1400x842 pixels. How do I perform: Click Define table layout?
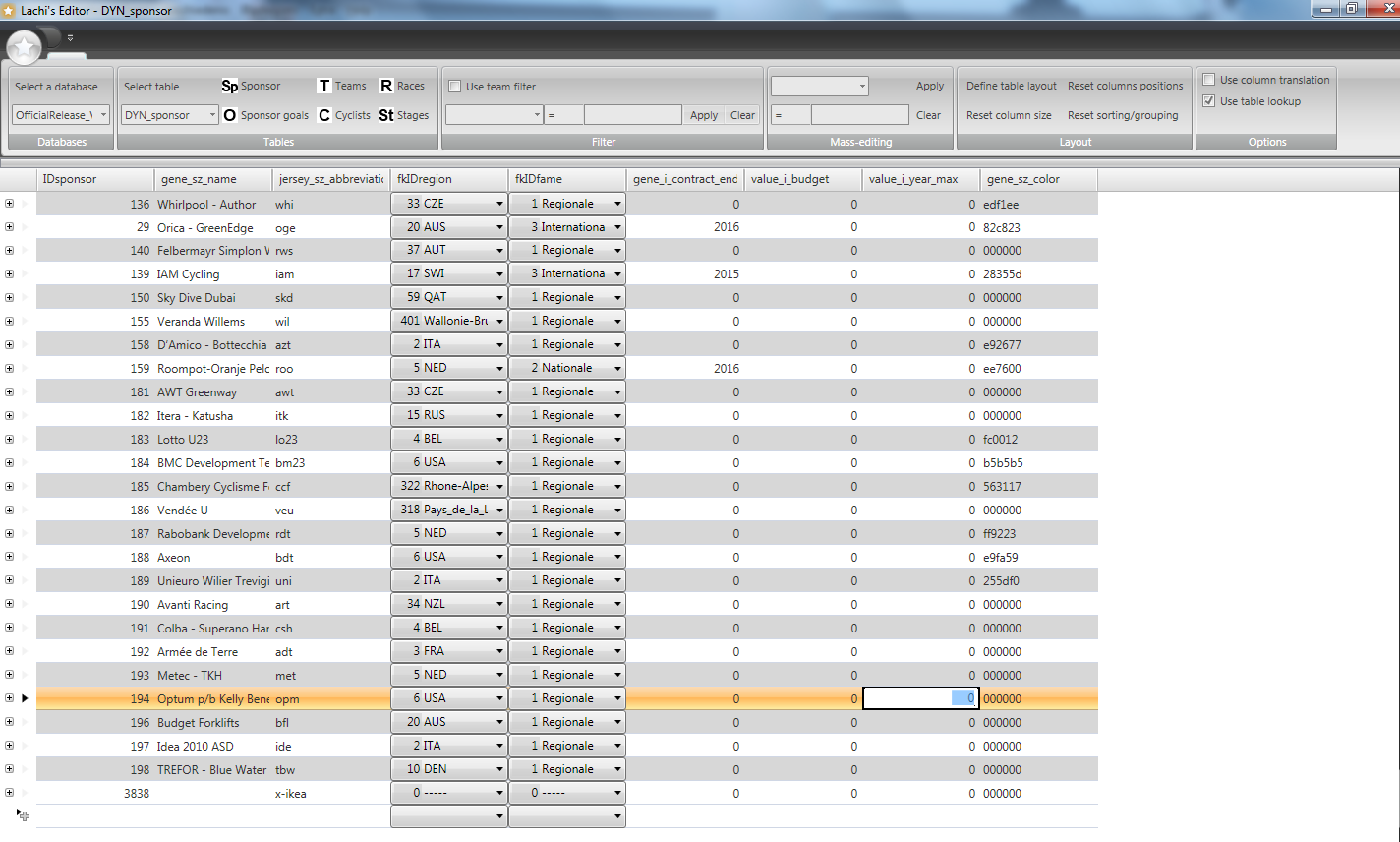click(1011, 87)
